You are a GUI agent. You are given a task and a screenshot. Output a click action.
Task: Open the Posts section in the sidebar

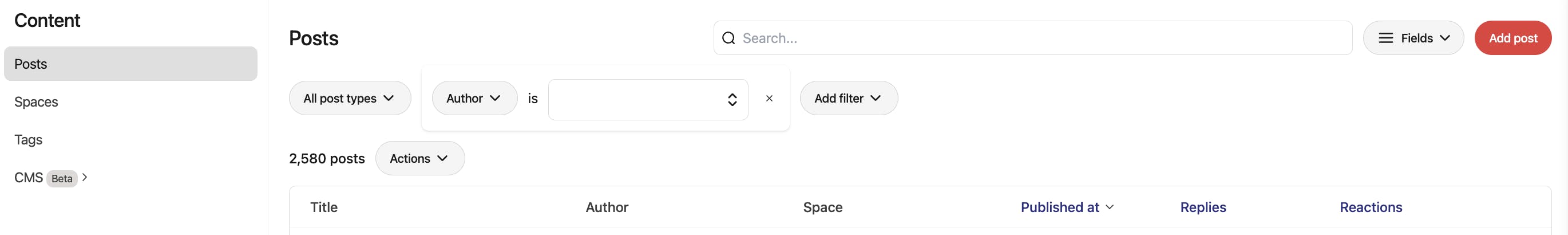130,64
